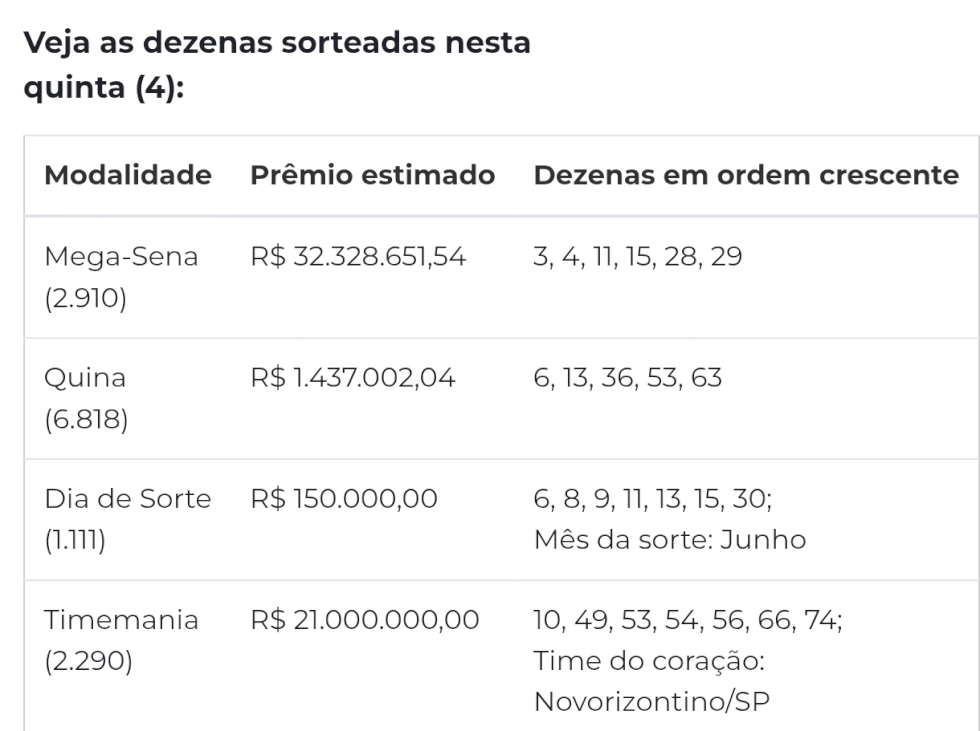
Task: Click the 'Mês da sorte: Junho' text
Action: pyautogui.click(x=670, y=540)
